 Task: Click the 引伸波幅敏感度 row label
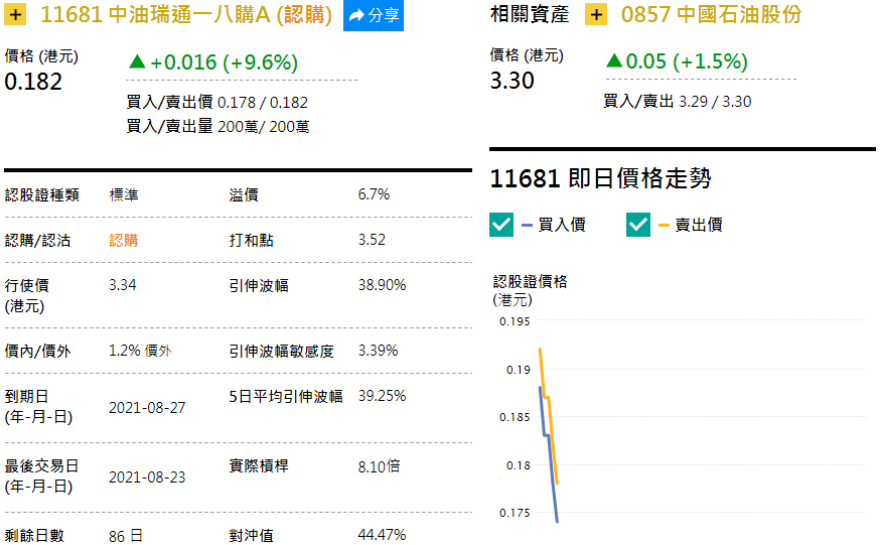[x=281, y=352]
